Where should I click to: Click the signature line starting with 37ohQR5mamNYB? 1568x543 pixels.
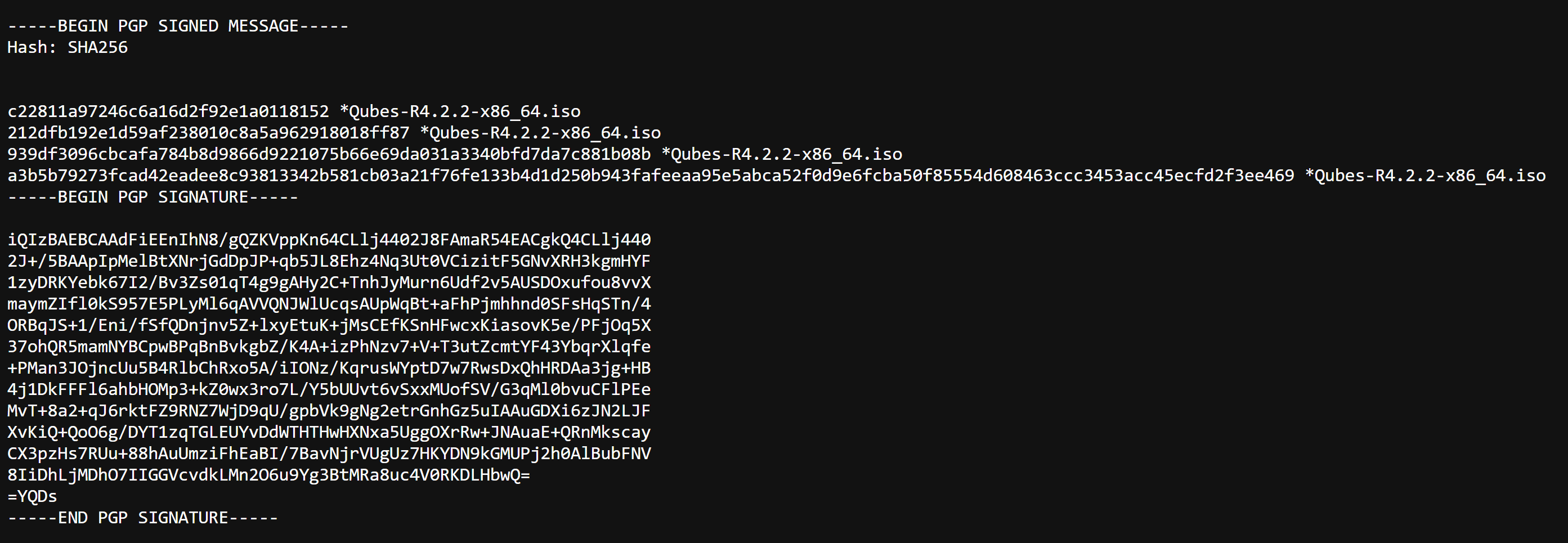[329, 347]
